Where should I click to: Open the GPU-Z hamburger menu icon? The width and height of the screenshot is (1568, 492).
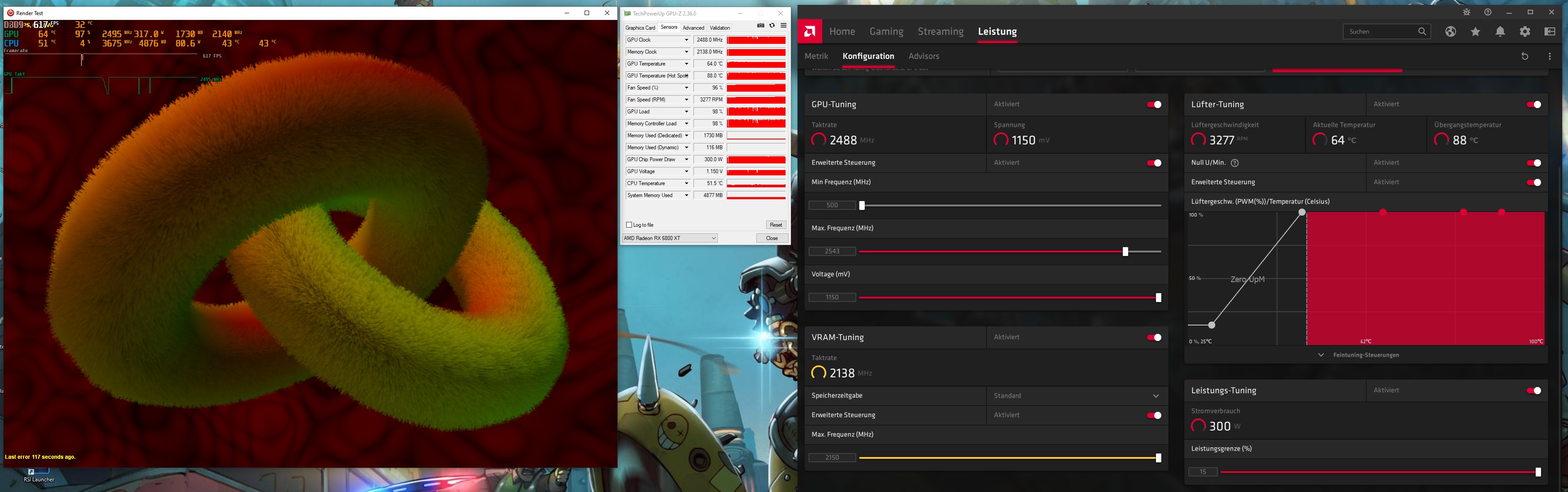[x=783, y=26]
